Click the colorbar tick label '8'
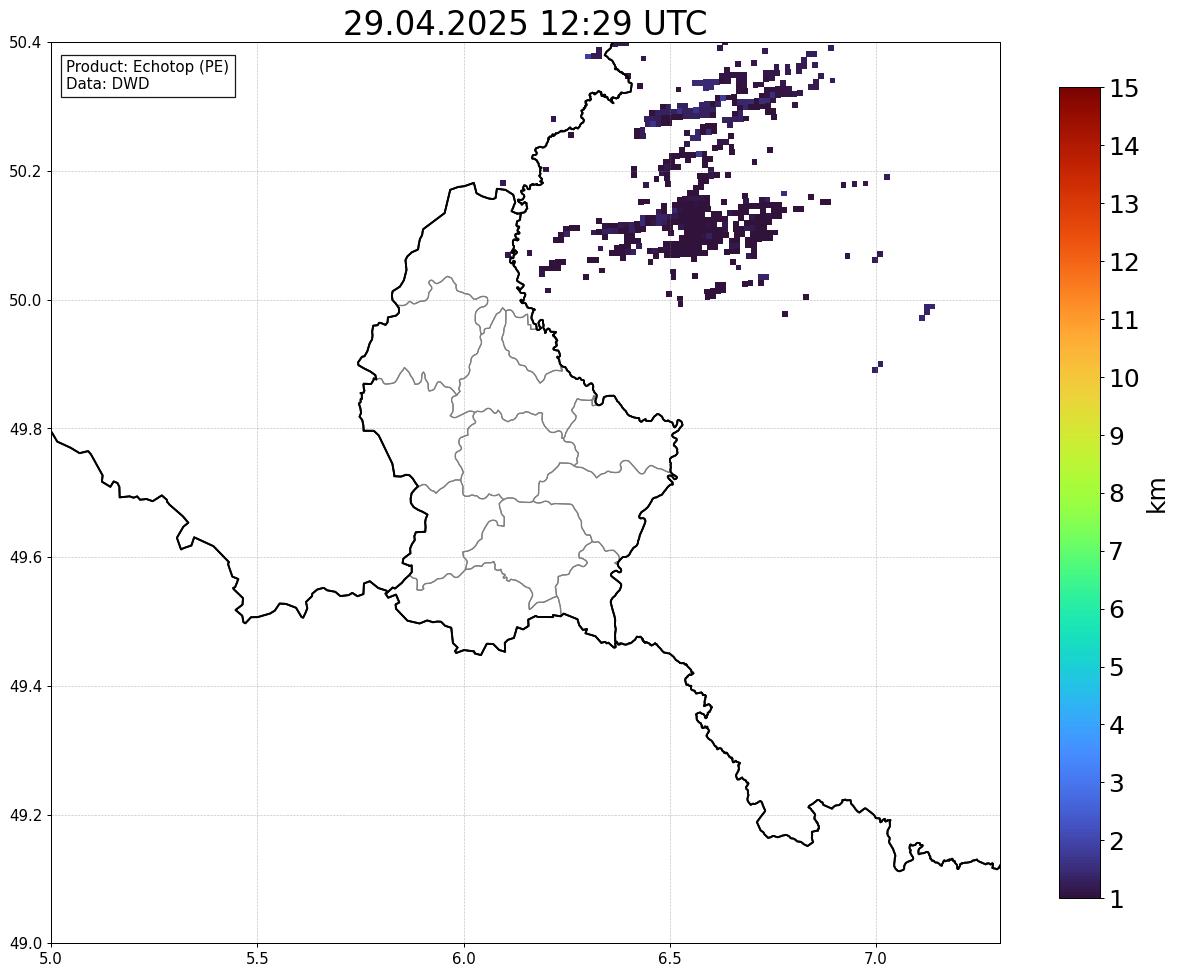 tap(1116, 494)
